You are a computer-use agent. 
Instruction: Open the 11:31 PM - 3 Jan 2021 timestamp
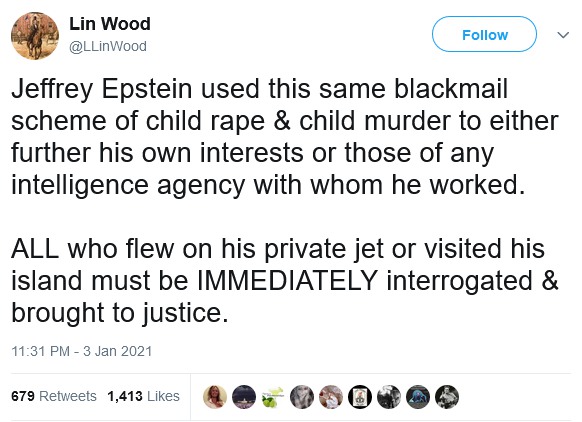pyautogui.click(x=82, y=351)
